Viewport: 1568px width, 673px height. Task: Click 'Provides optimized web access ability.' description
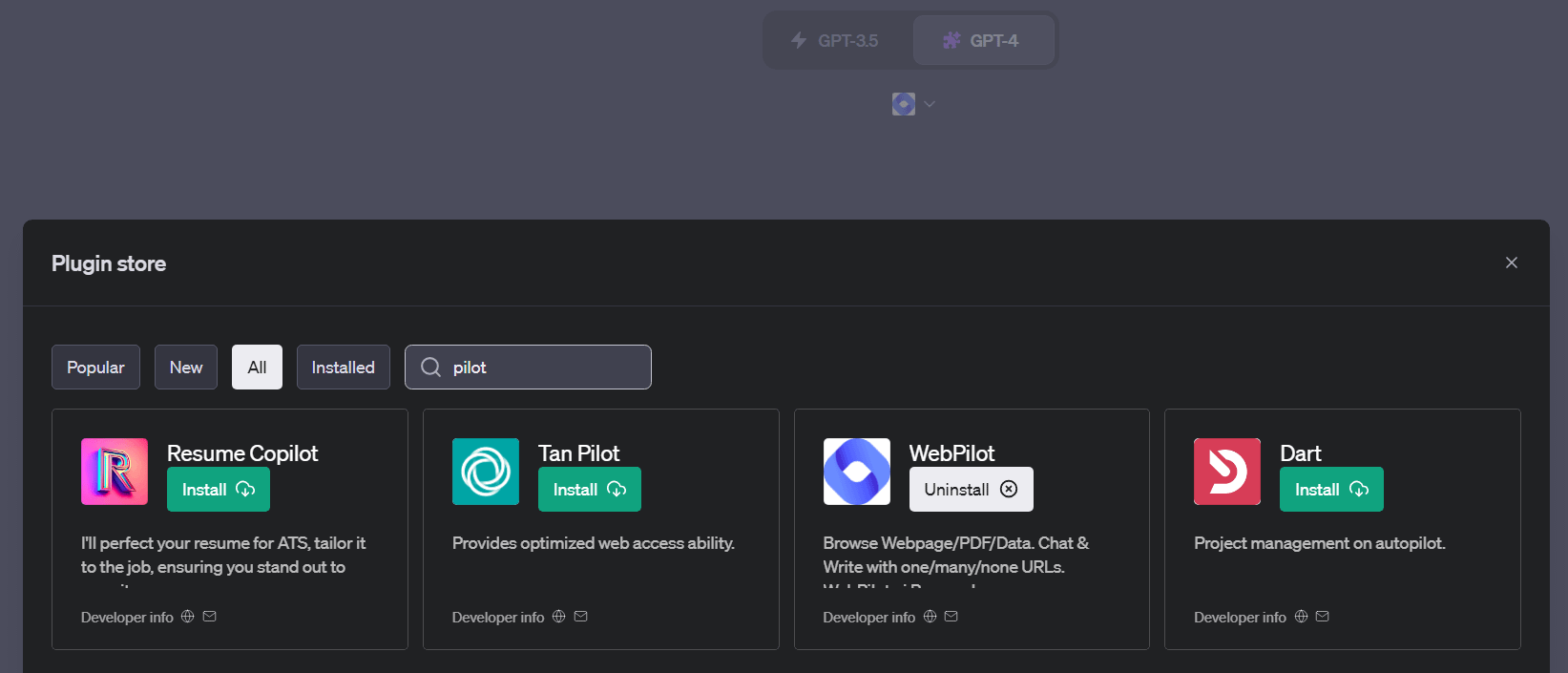point(594,543)
